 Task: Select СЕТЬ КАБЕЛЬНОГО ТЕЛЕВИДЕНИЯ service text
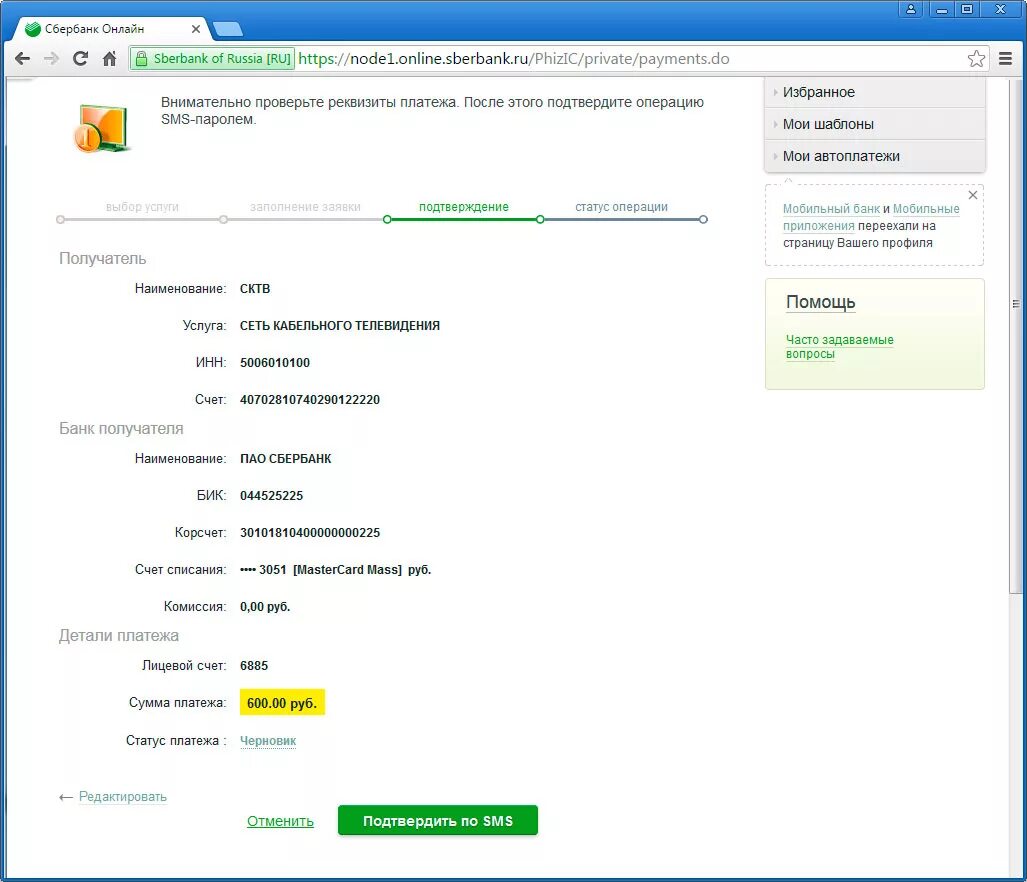click(340, 326)
